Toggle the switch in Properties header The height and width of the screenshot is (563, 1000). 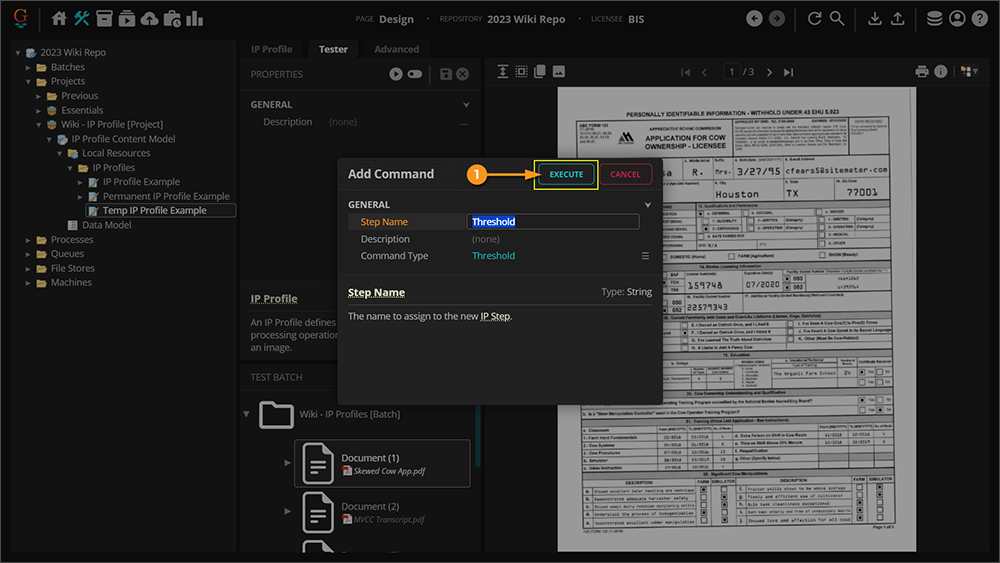[415, 74]
